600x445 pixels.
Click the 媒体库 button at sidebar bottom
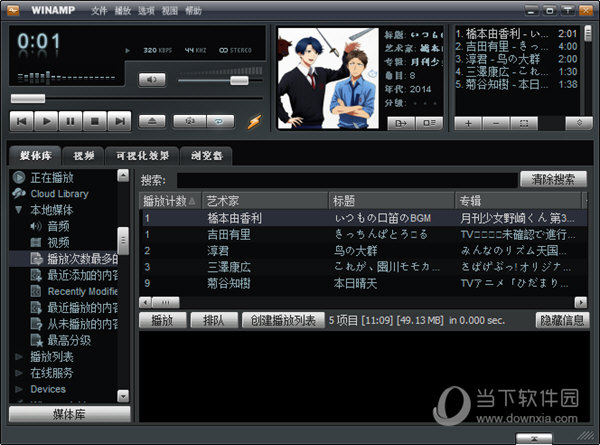69,414
